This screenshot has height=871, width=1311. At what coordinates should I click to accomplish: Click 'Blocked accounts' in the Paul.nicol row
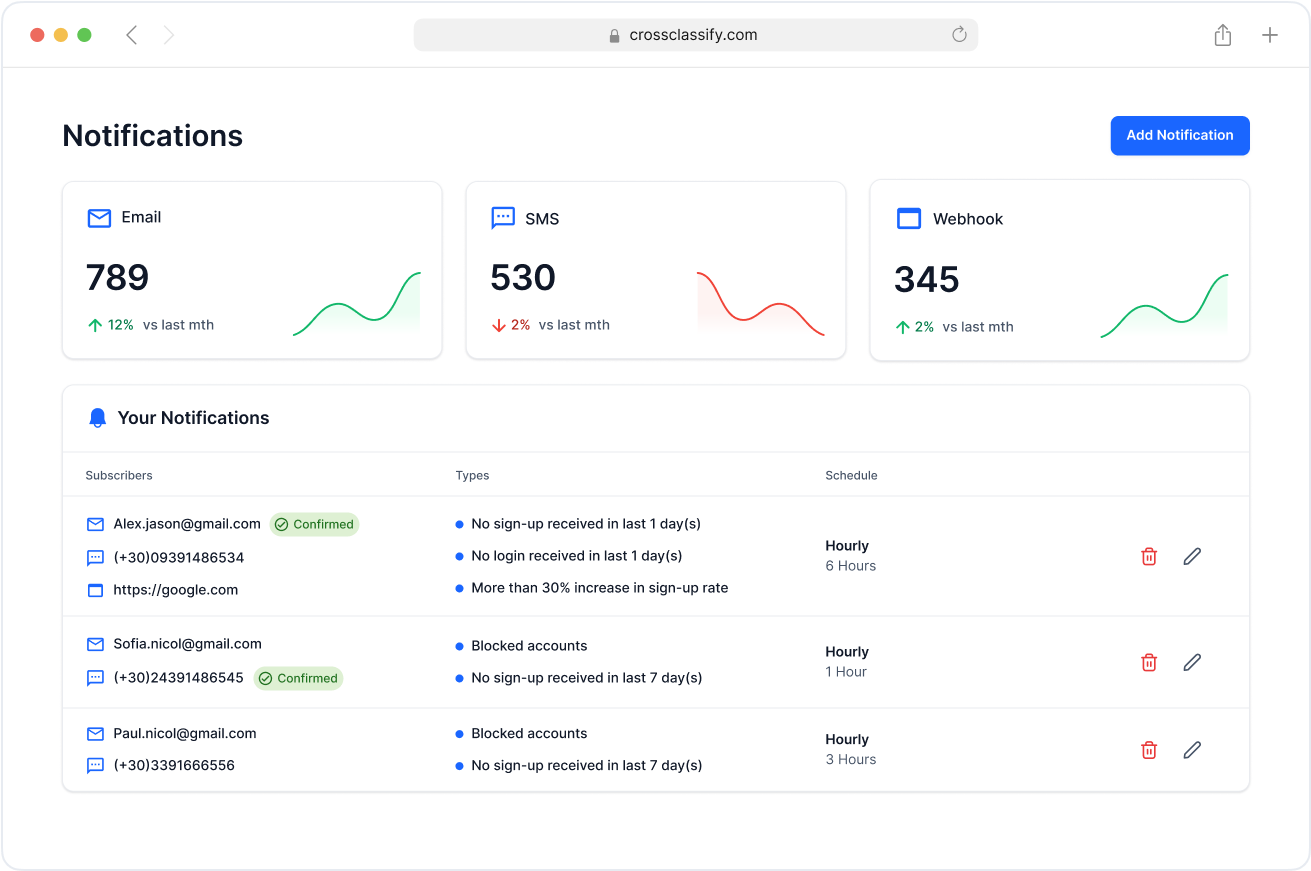click(529, 734)
